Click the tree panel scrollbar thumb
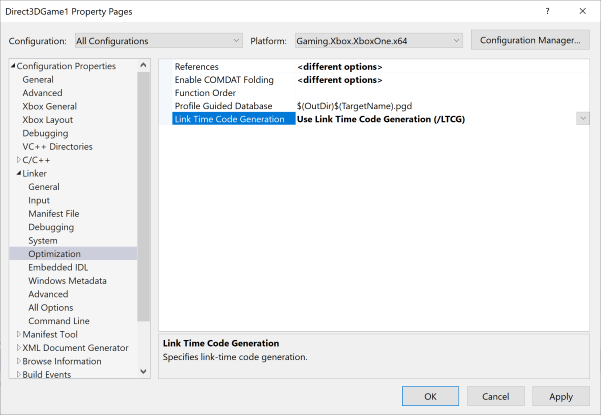The image size is (601, 415). [x=143, y=197]
